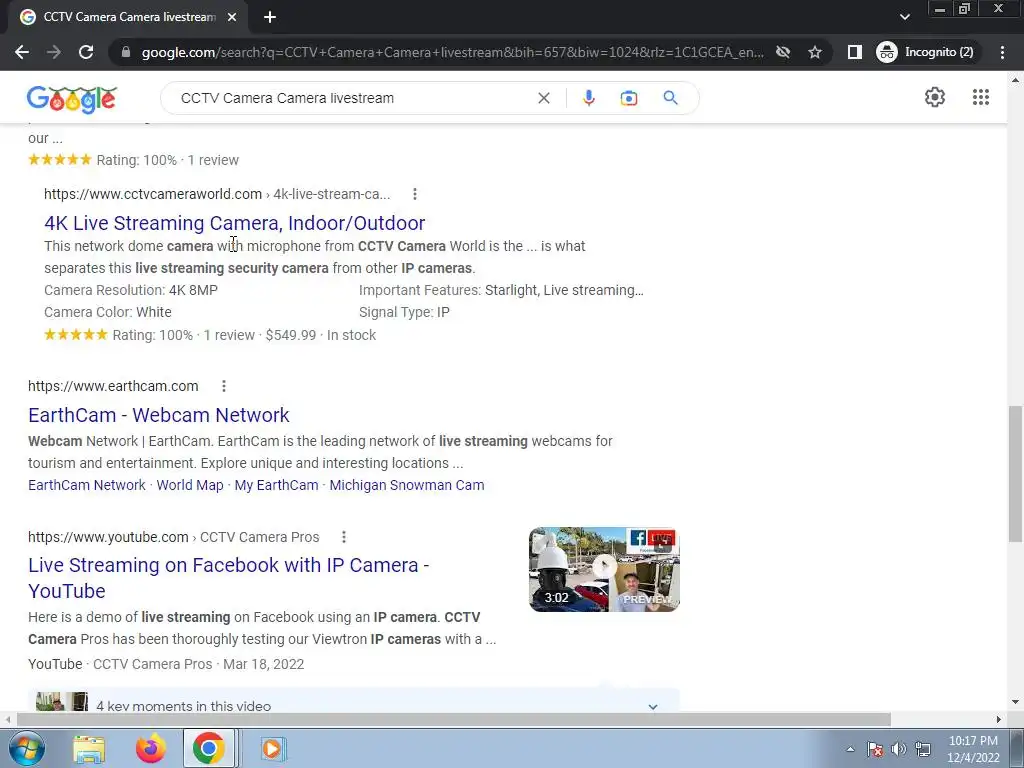Open the Incognito (2) profile button
Image resolution: width=1024 pixels, height=768 pixels.
pos(927,52)
